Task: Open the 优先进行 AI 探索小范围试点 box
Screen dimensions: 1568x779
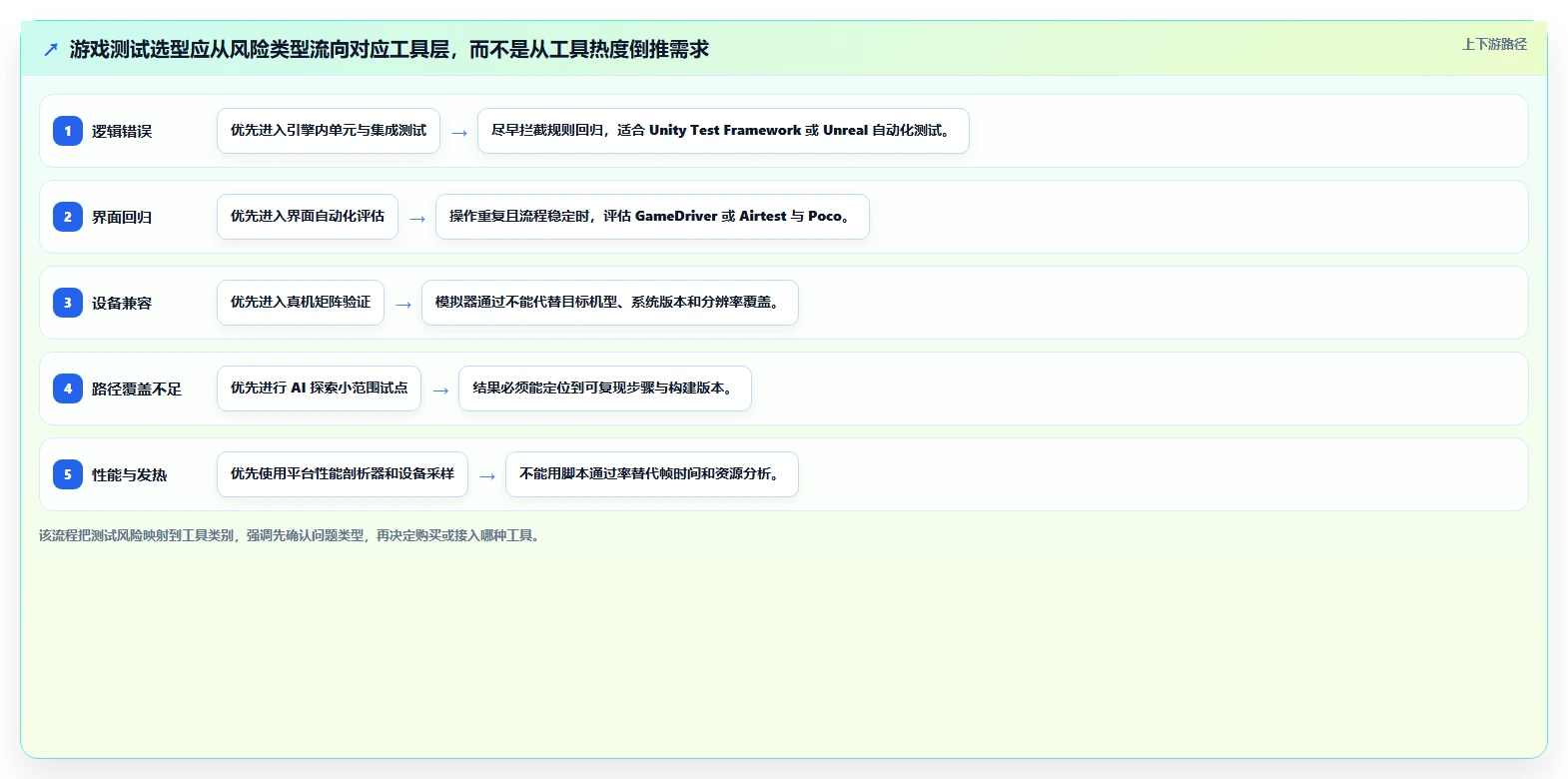Action: (x=319, y=389)
